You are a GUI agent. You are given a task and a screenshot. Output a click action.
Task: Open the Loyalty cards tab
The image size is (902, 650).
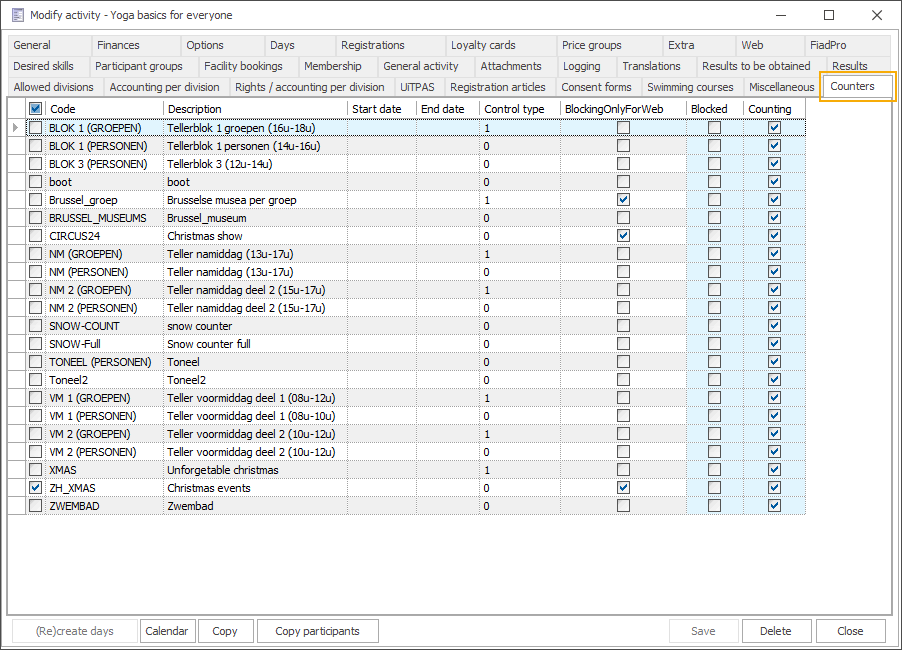pyautogui.click(x=483, y=45)
